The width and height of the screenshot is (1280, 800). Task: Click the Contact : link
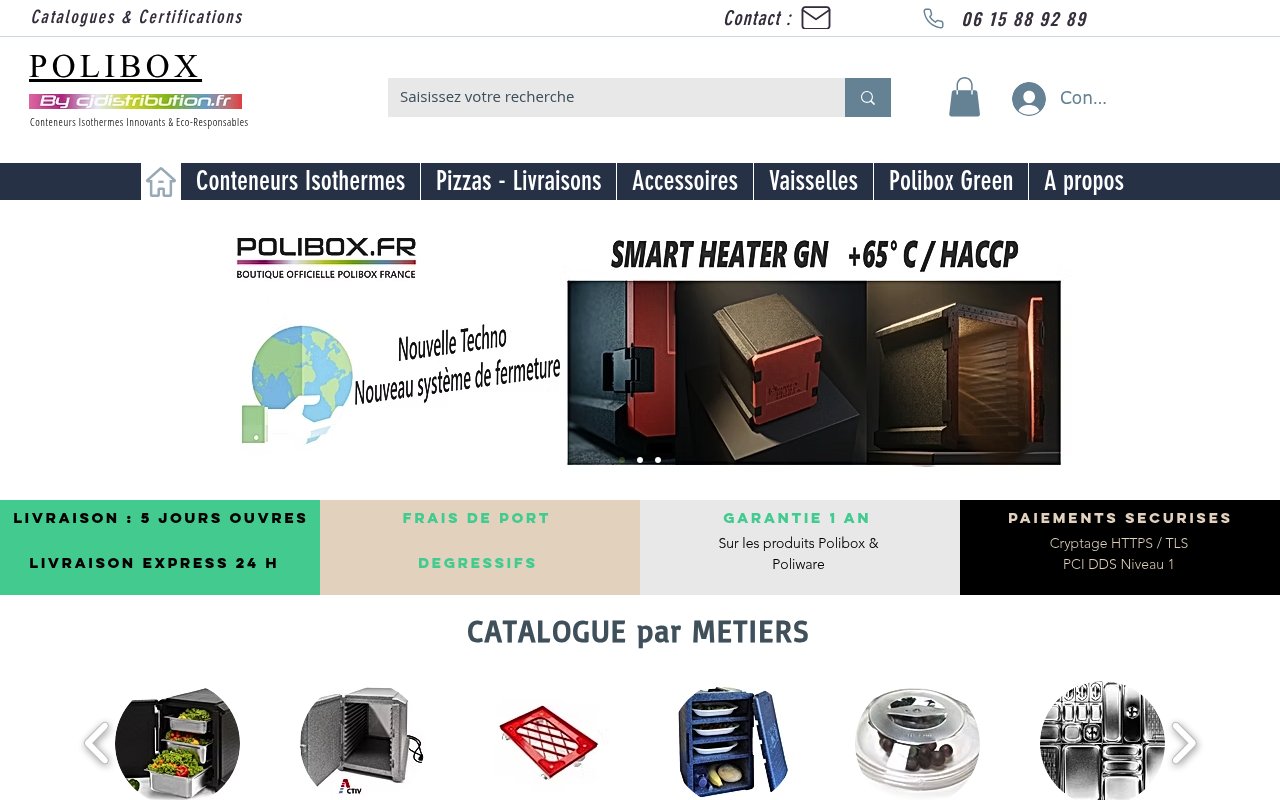[758, 18]
